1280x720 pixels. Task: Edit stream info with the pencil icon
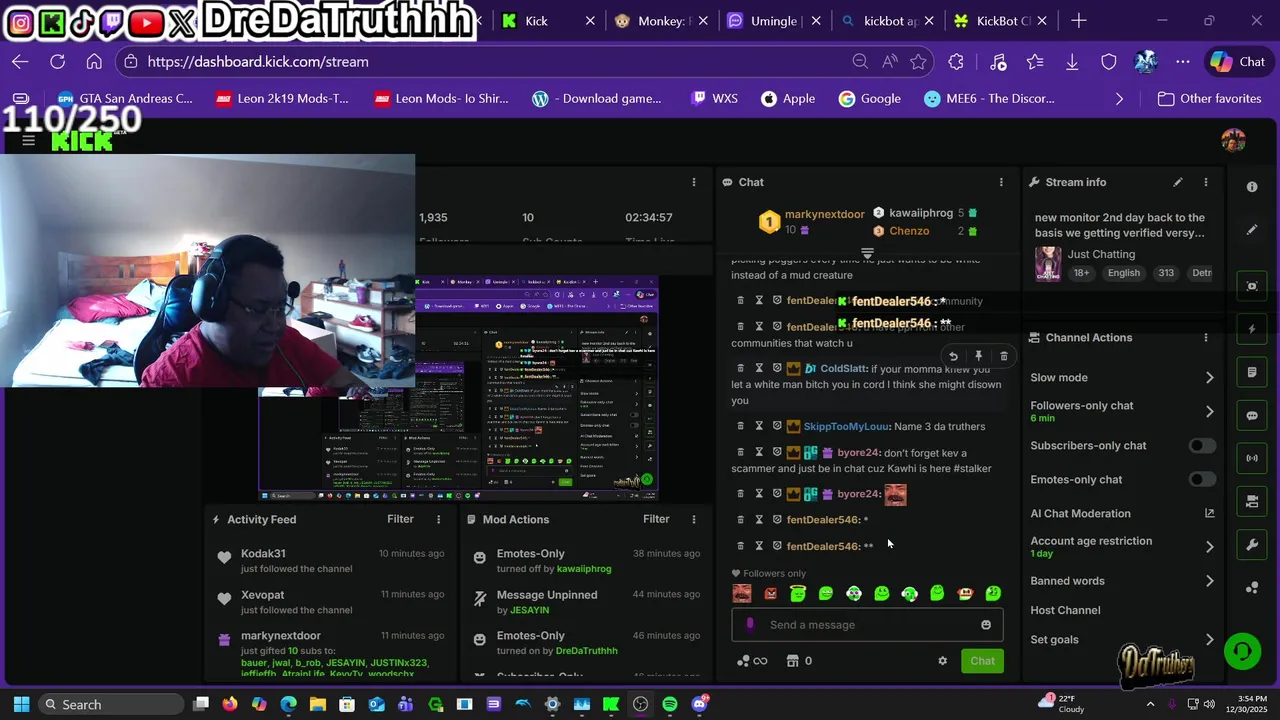(x=1178, y=182)
